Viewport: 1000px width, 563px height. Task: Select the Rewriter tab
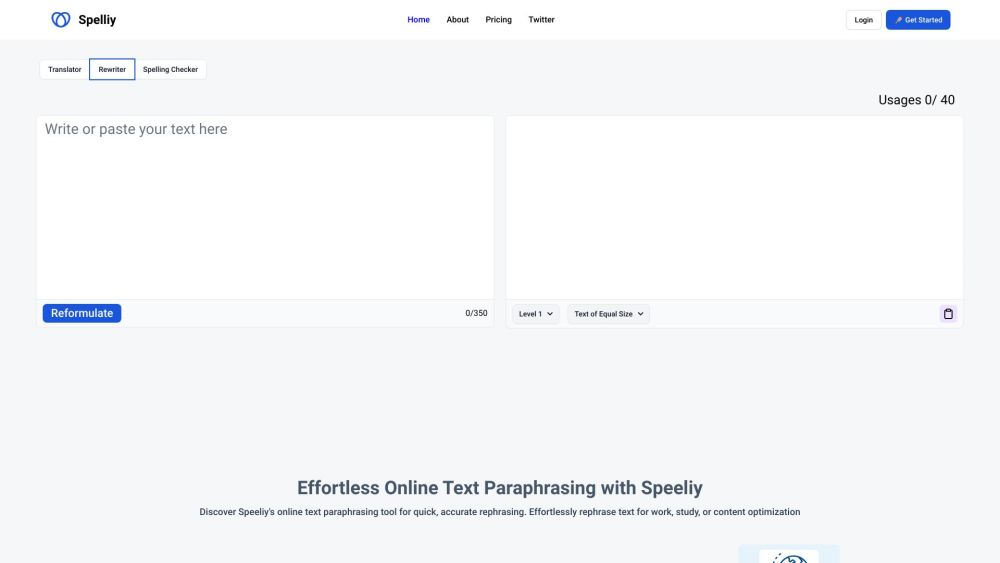coord(112,70)
